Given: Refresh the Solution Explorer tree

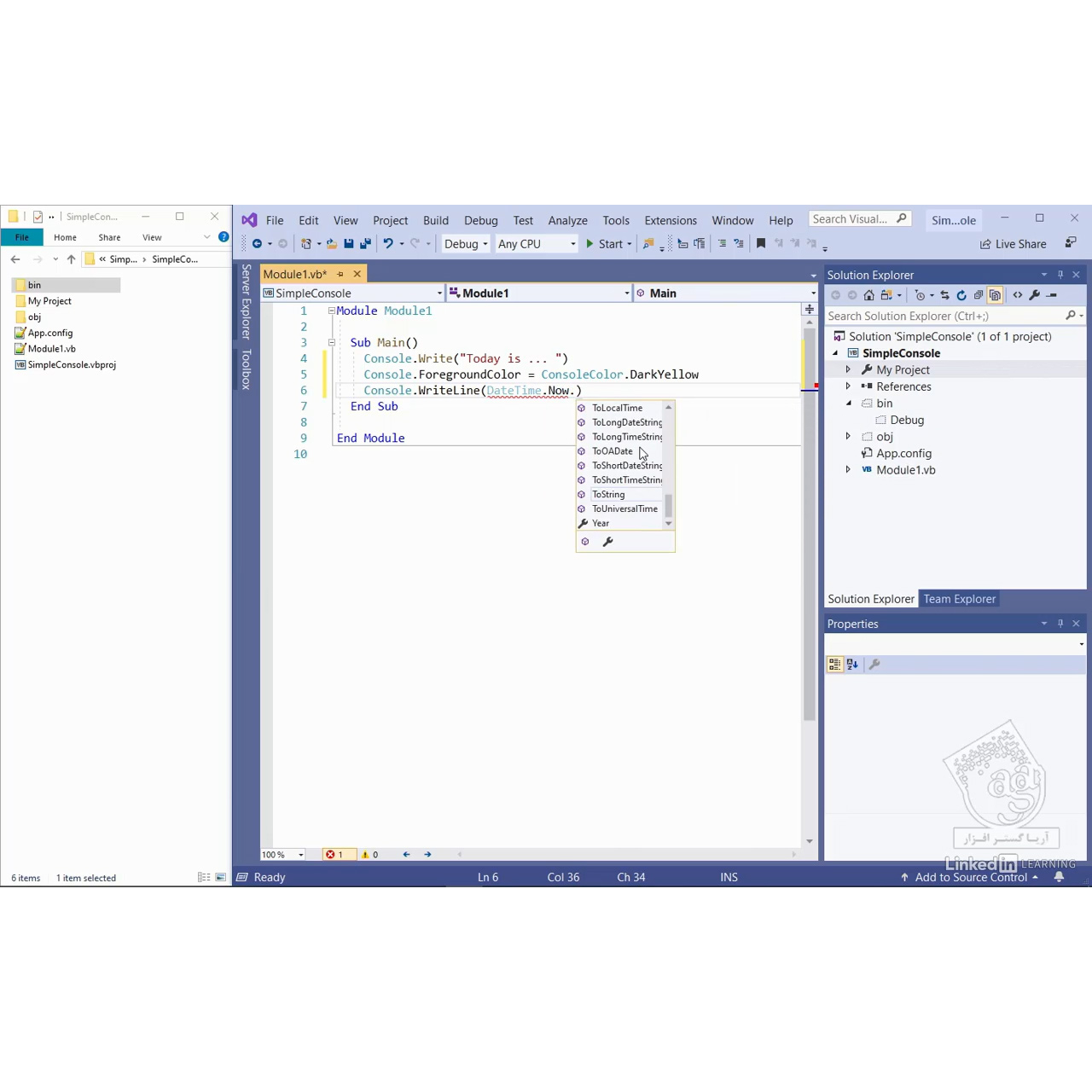Looking at the screenshot, I should tap(961, 295).
